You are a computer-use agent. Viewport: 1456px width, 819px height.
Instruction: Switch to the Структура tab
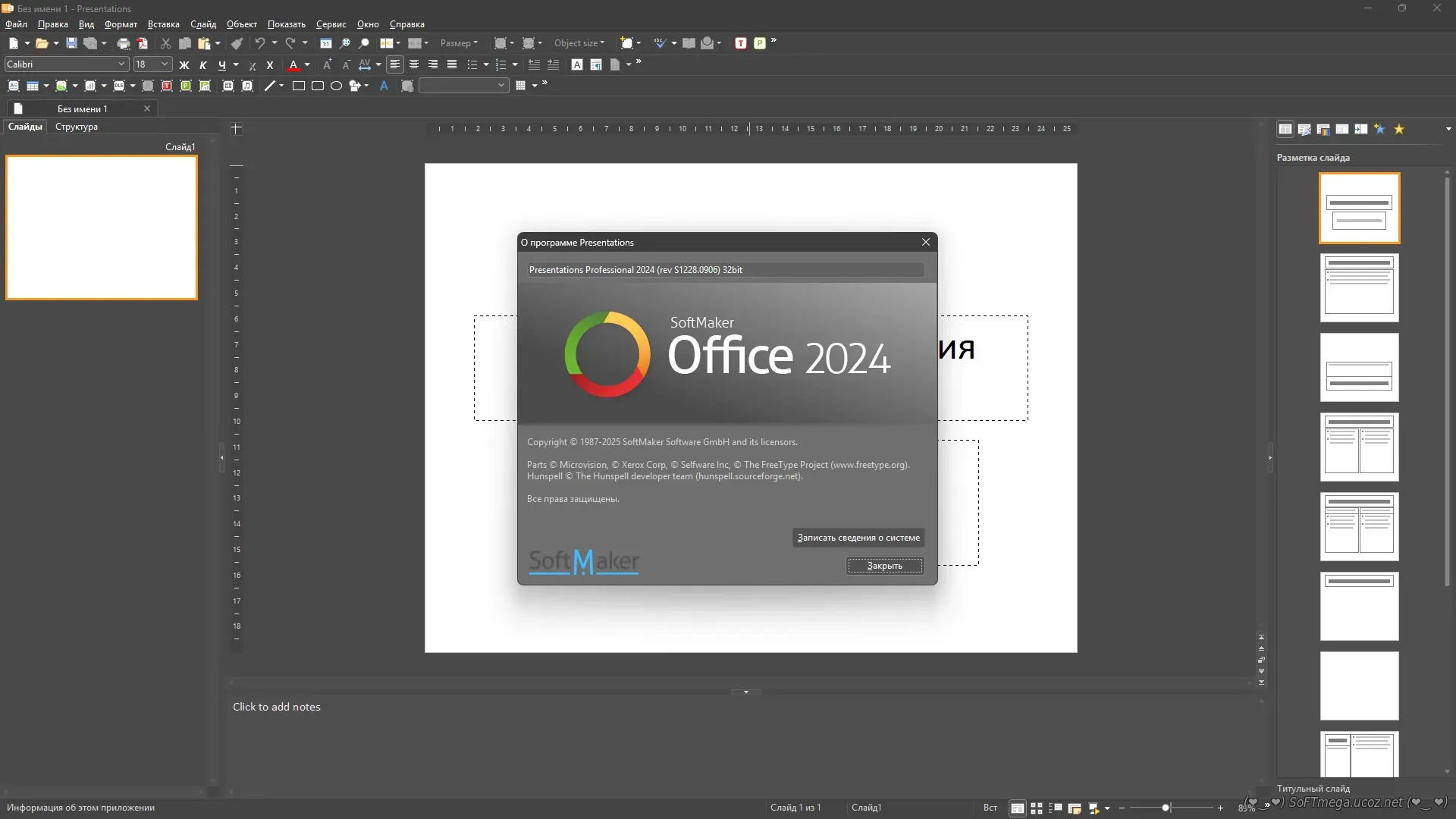tap(77, 127)
